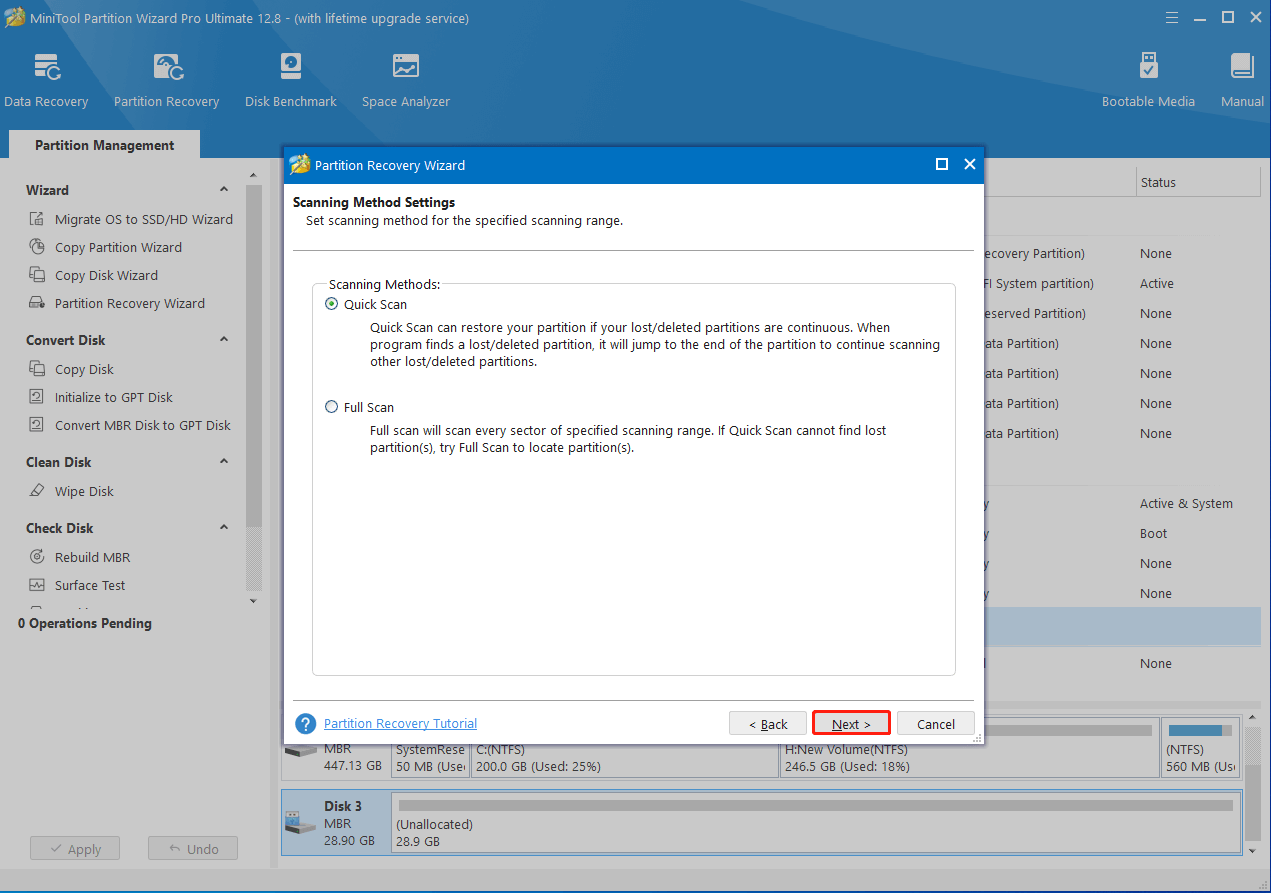Screen dimensions: 1271x893
Task: Click the help question mark icon in the wizard
Action: tap(306, 724)
